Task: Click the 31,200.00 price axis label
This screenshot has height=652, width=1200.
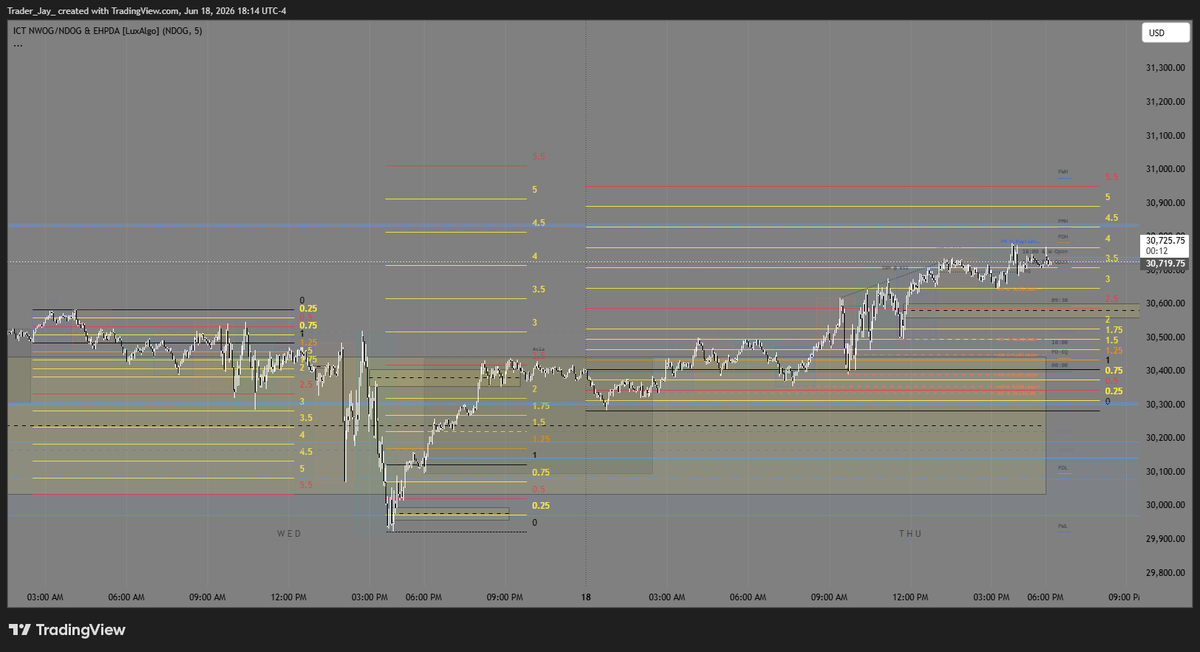Action: pos(1165,102)
